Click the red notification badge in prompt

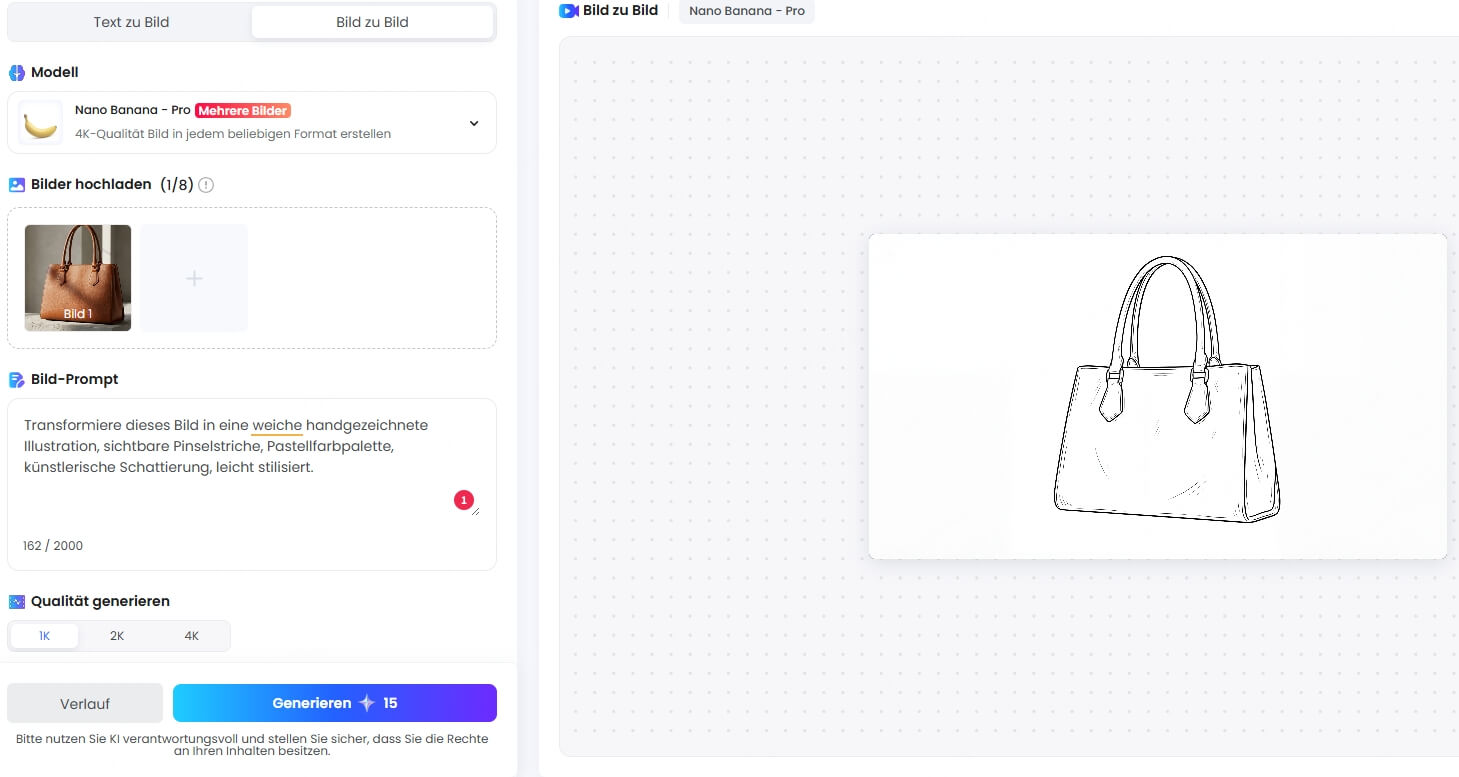point(463,500)
